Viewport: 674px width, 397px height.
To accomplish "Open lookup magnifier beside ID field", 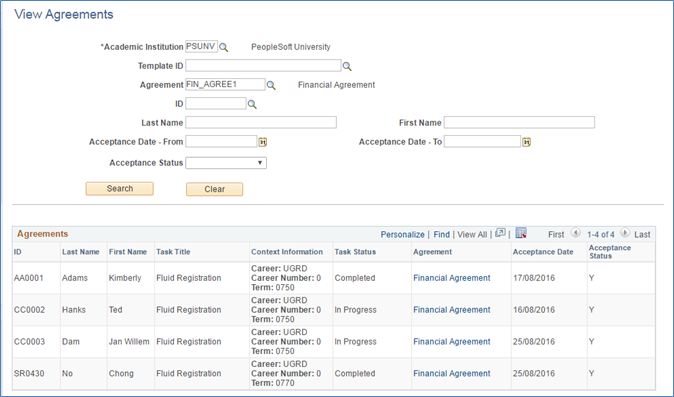I will tap(252, 104).
